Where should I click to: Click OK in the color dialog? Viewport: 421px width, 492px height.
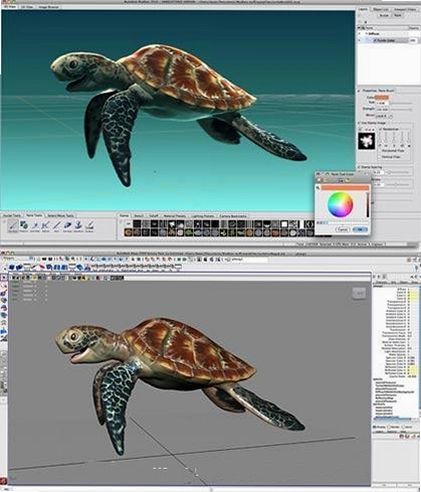point(360,230)
